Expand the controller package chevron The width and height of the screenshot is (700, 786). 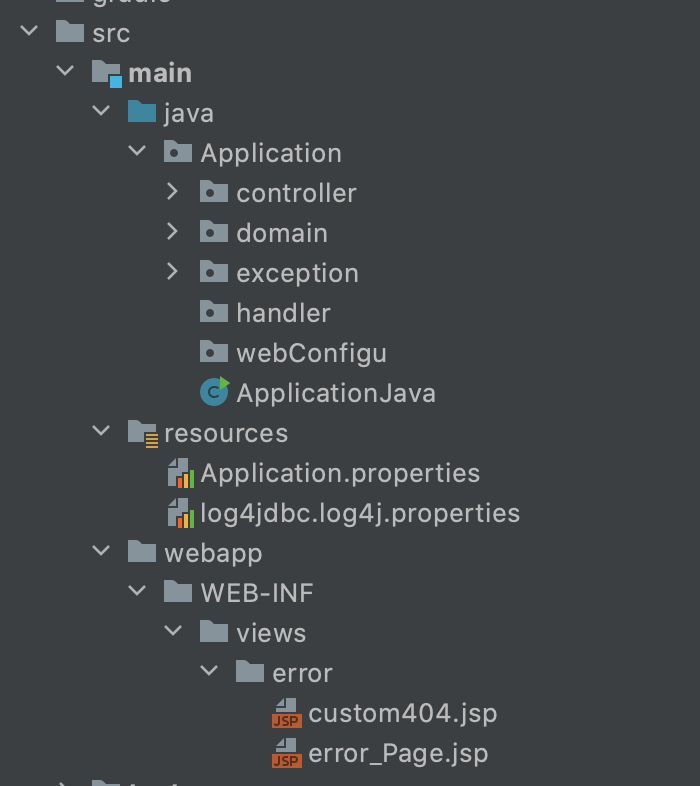pyautogui.click(x=172, y=191)
